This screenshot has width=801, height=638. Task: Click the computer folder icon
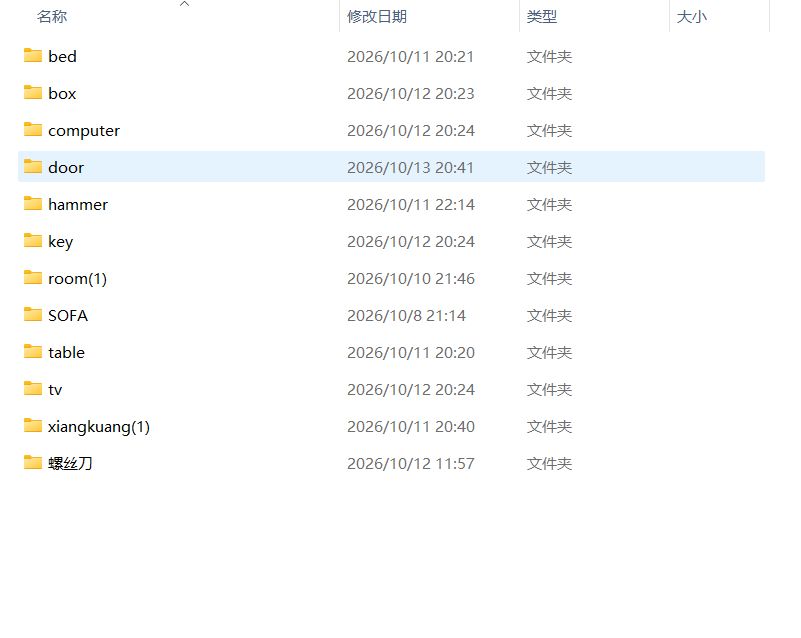(x=33, y=129)
